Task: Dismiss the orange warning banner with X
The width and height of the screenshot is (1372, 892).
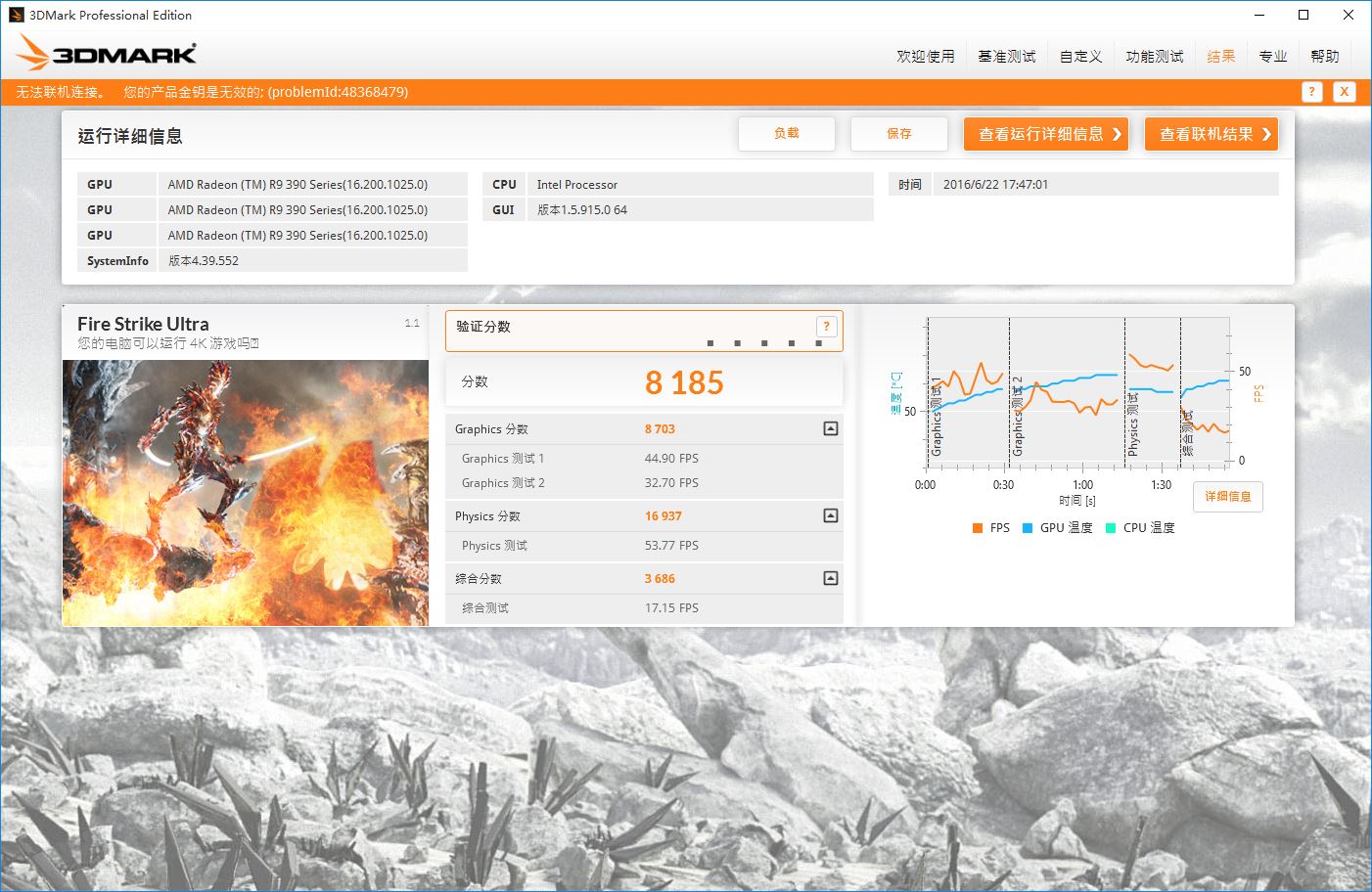Action: [x=1345, y=92]
